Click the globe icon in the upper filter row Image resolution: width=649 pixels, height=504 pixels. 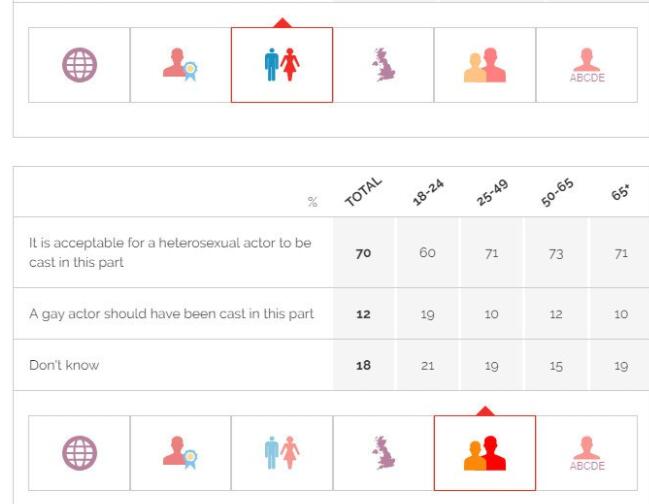(x=79, y=65)
